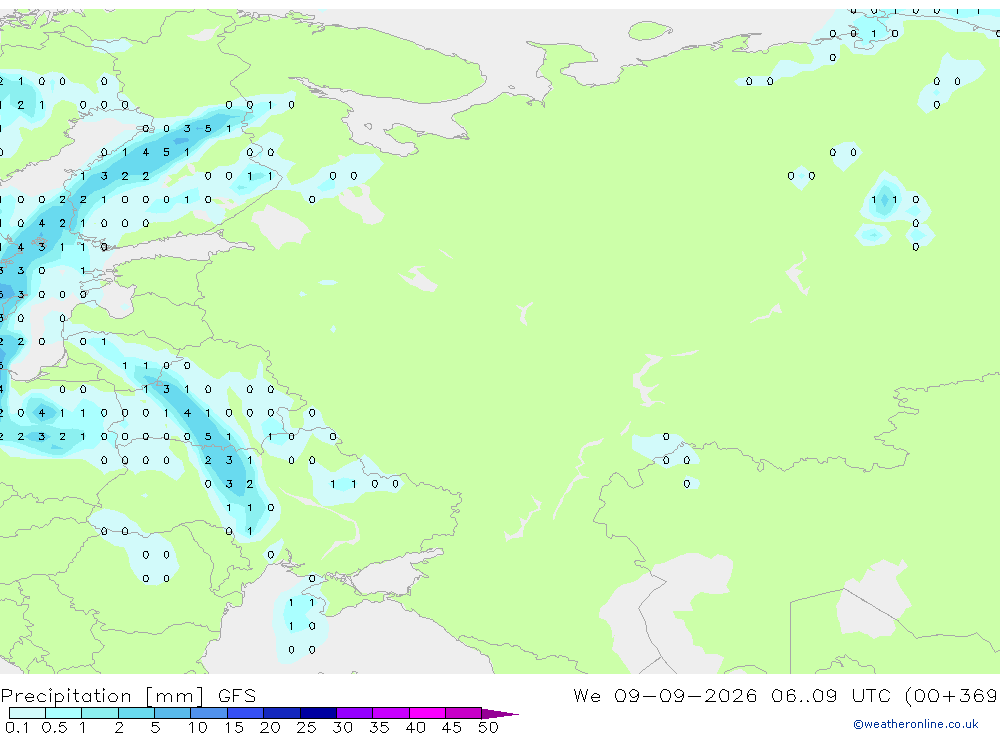Screen dimensions: 1000x733
Task: Click the '25' legend scale label
Action: click(x=306, y=727)
